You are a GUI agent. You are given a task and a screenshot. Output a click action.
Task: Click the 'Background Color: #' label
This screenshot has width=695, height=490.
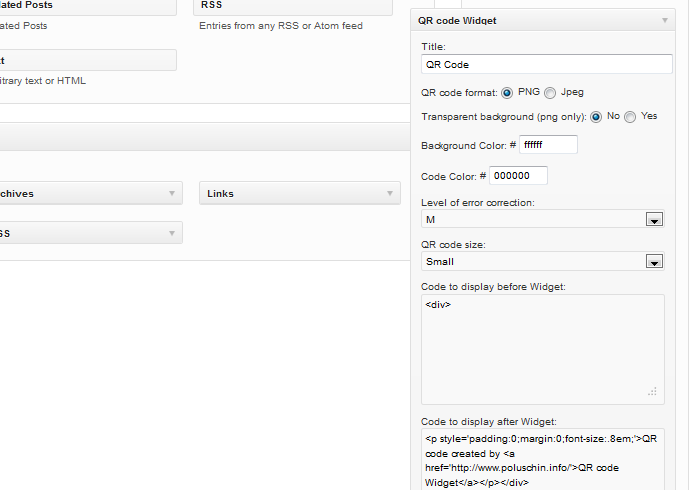point(469,145)
